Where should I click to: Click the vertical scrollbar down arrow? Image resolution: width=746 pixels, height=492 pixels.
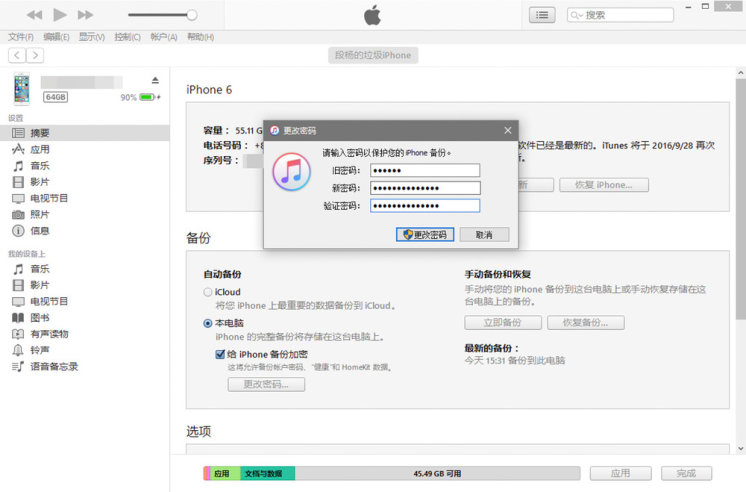tap(741, 448)
